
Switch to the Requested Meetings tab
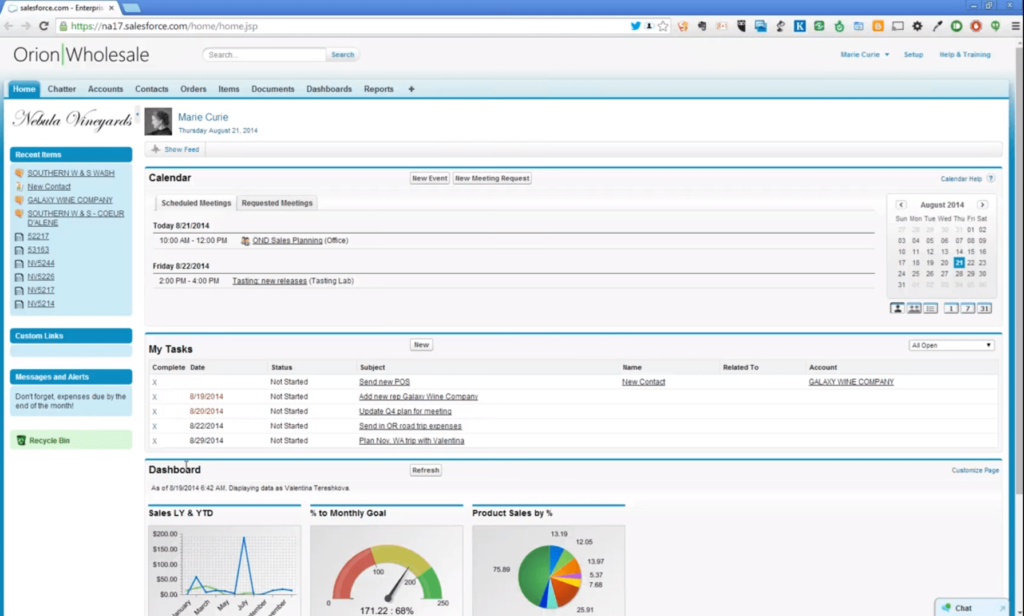point(277,203)
